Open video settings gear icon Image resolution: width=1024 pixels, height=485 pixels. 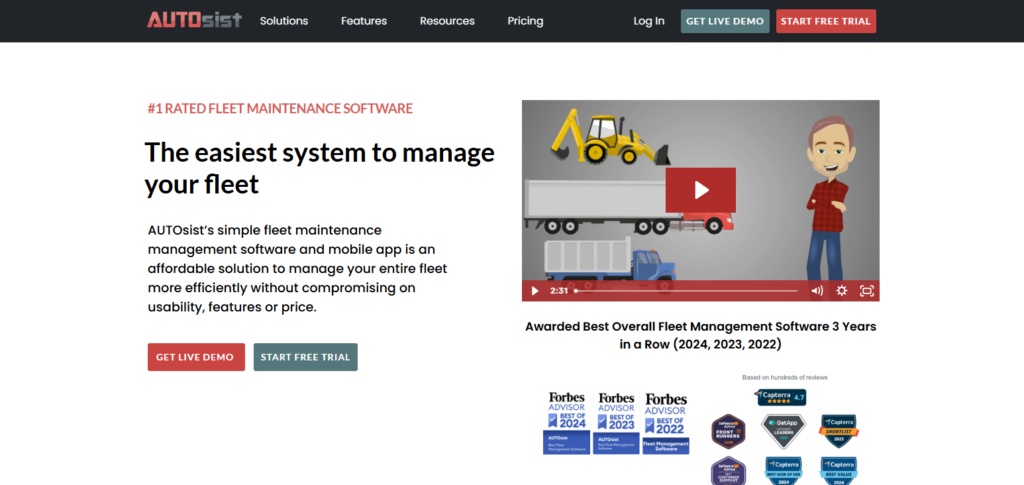[841, 291]
